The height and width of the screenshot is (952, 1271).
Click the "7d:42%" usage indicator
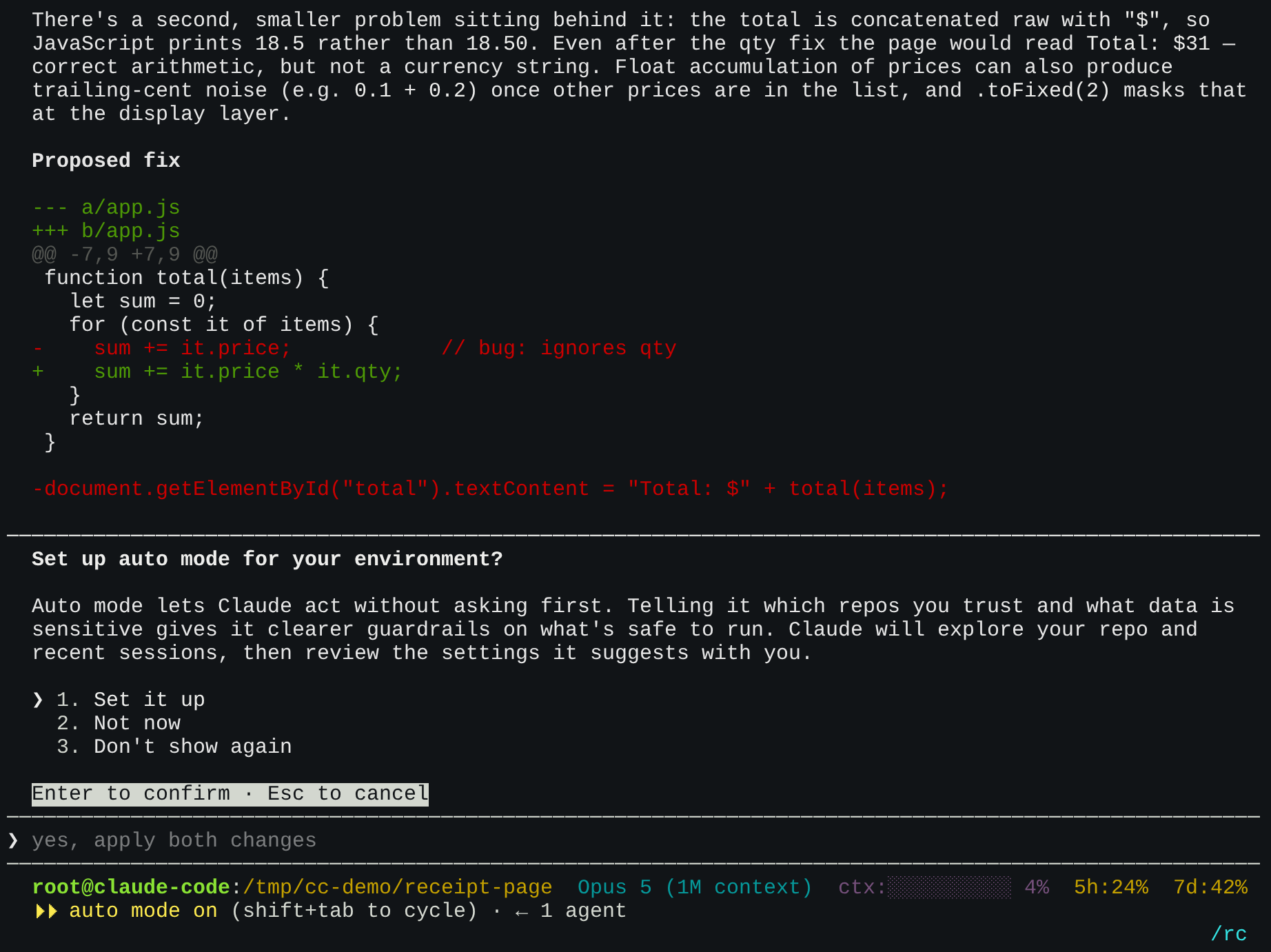1210,887
